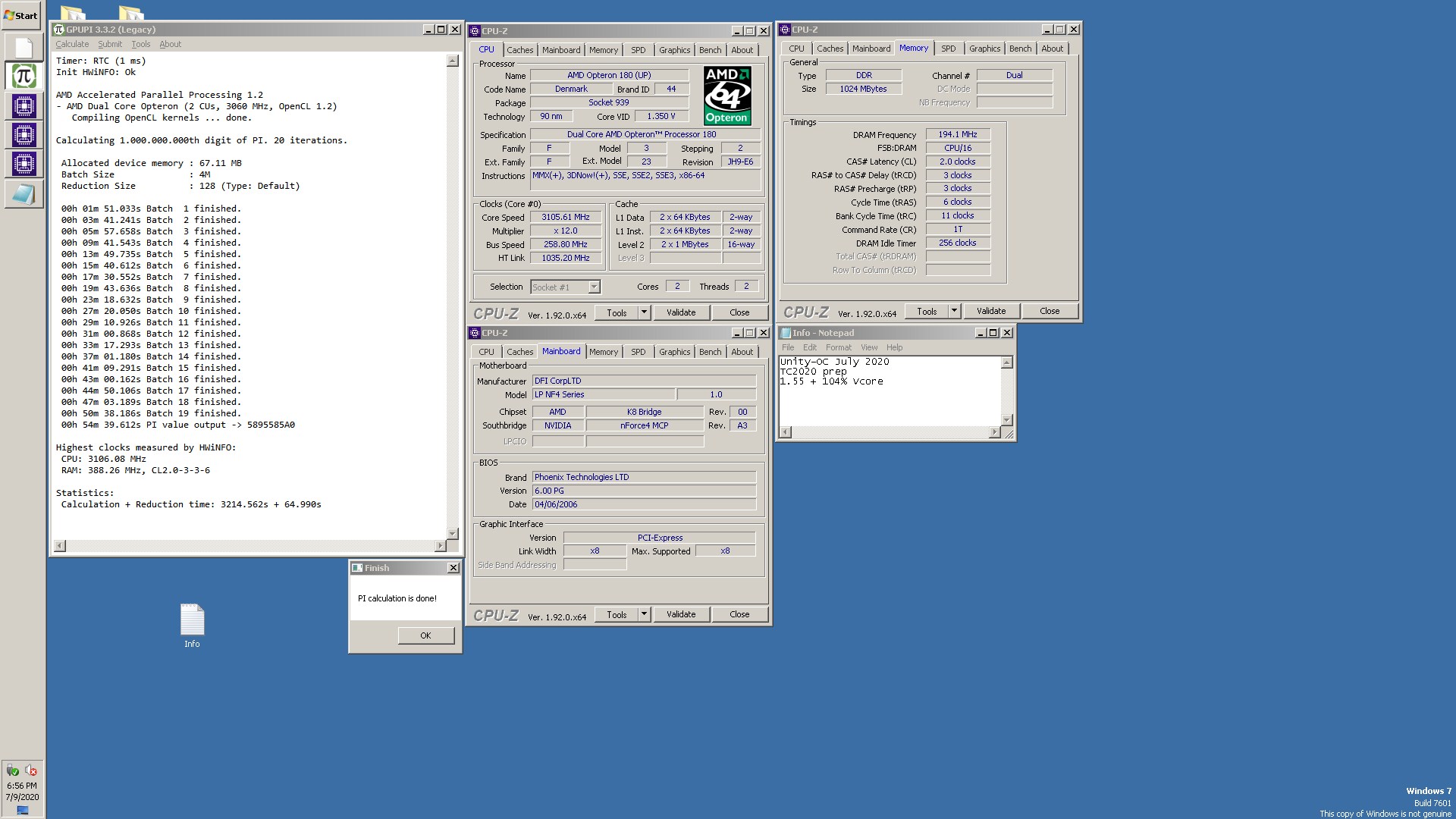Click the Finish dialog title bar icon
The height and width of the screenshot is (819, 1456).
[x=356, y=568]
